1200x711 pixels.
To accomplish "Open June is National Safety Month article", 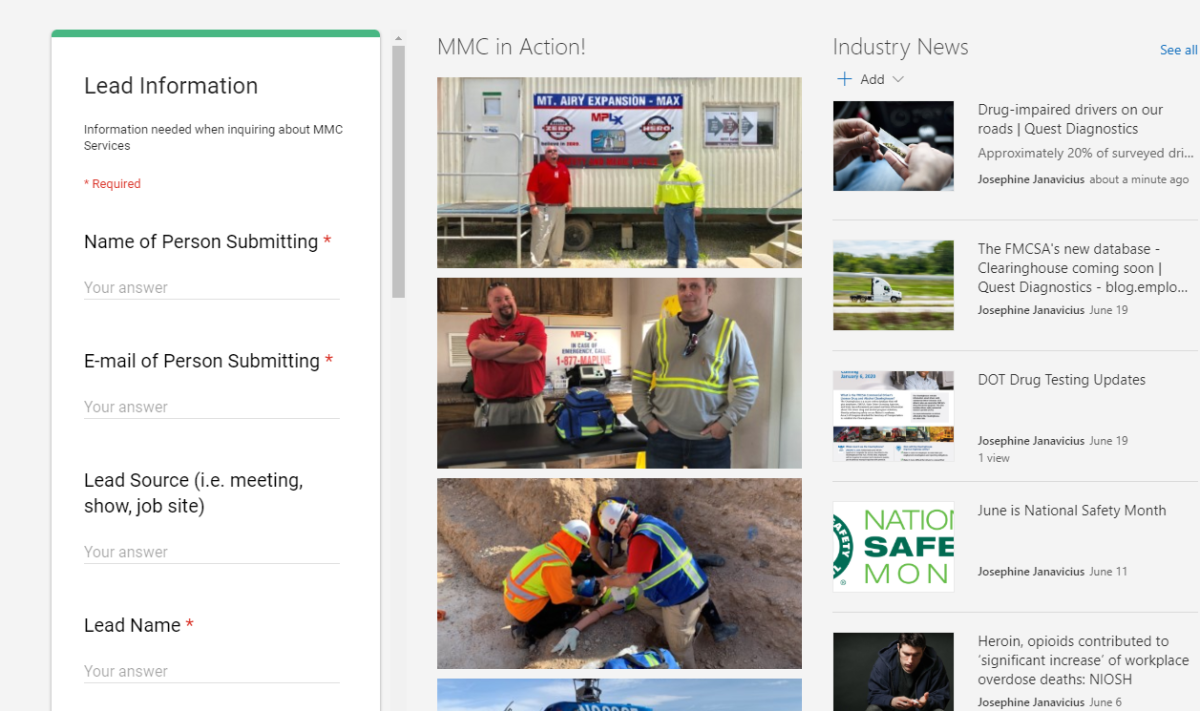I will (1071, 510).
